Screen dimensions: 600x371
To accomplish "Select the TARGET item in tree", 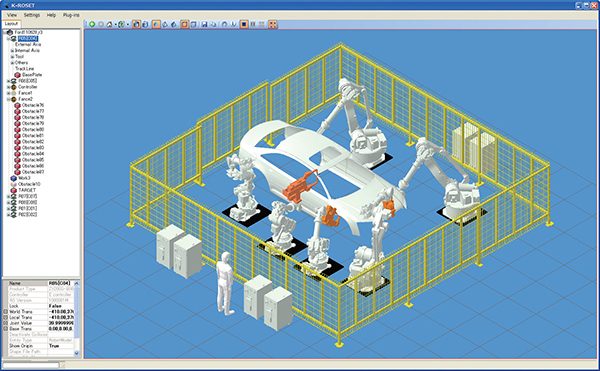I will [27, 190].
